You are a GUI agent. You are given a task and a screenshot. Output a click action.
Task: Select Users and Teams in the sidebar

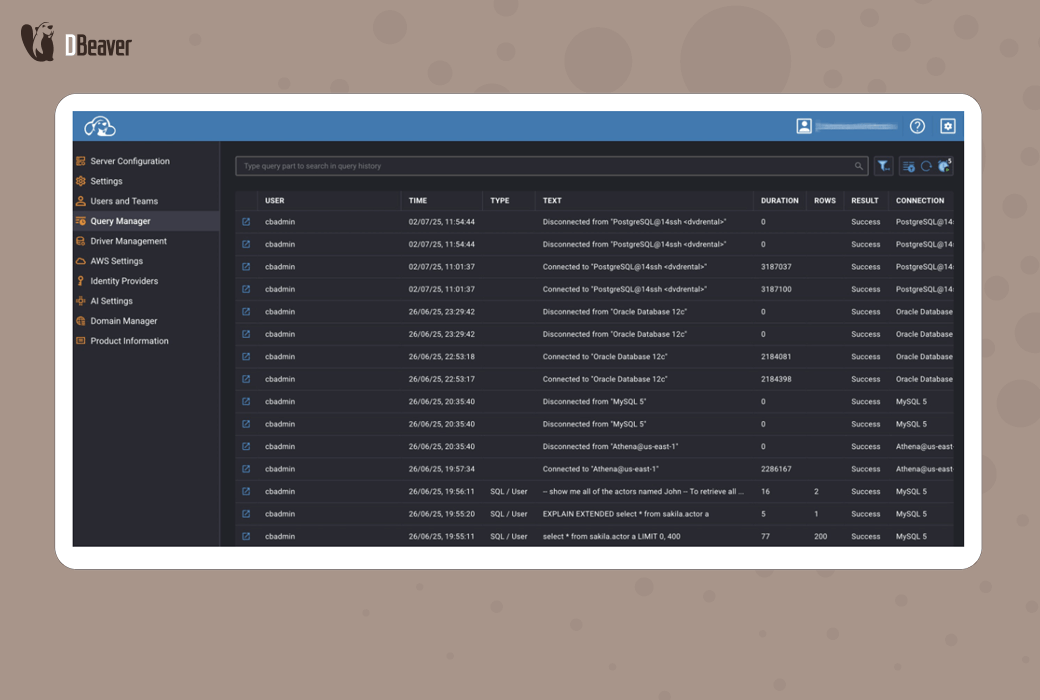pyautogui.click(x=124, y=201)
